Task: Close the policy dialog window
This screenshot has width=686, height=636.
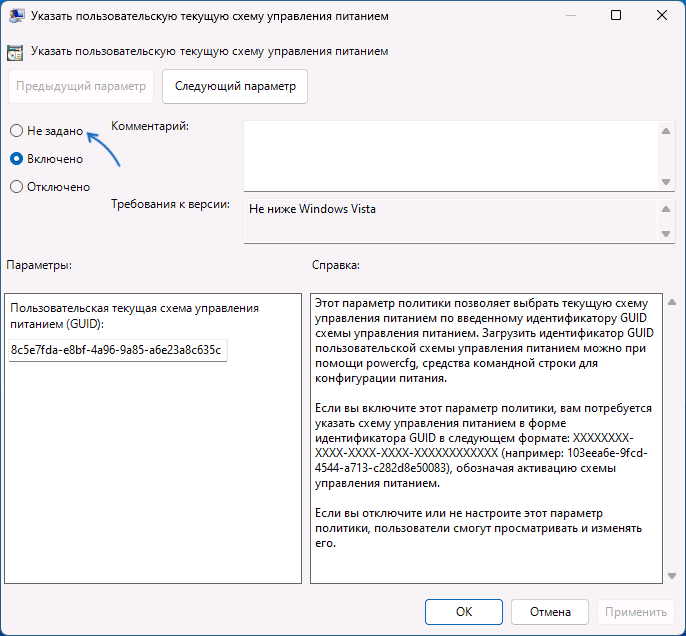Action: click(662, 15)
